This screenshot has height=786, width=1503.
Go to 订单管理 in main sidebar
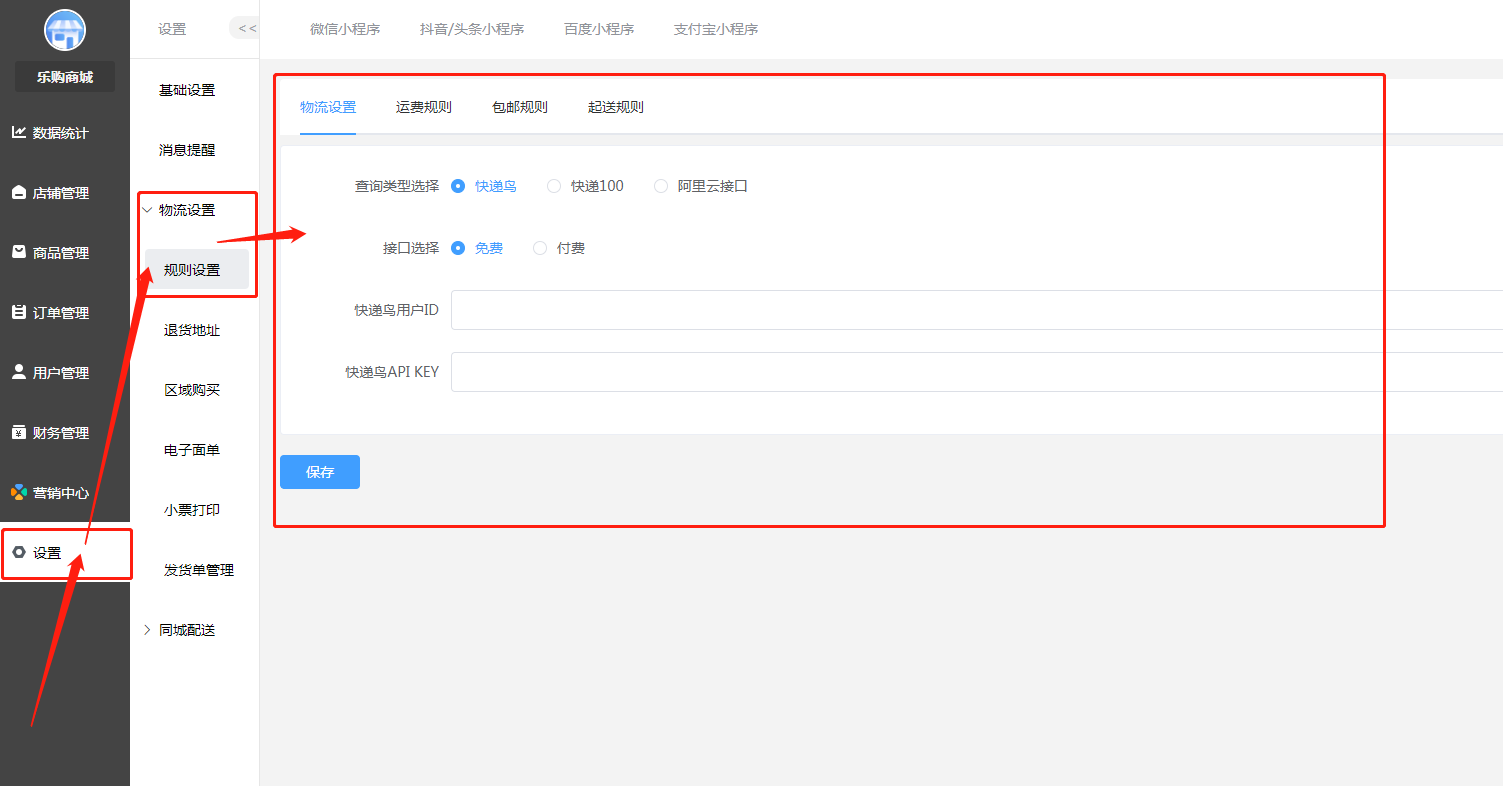[61, 313]
